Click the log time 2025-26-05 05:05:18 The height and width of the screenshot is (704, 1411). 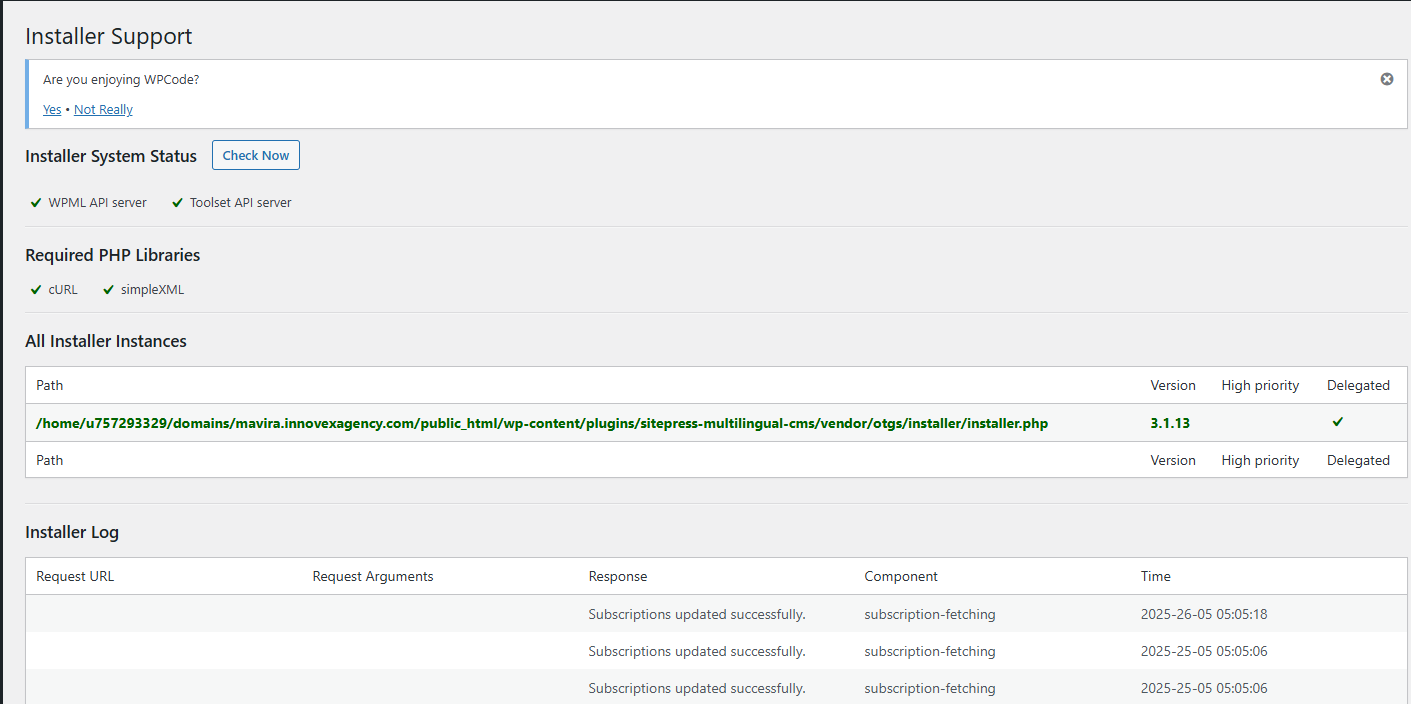[1204, 614]
